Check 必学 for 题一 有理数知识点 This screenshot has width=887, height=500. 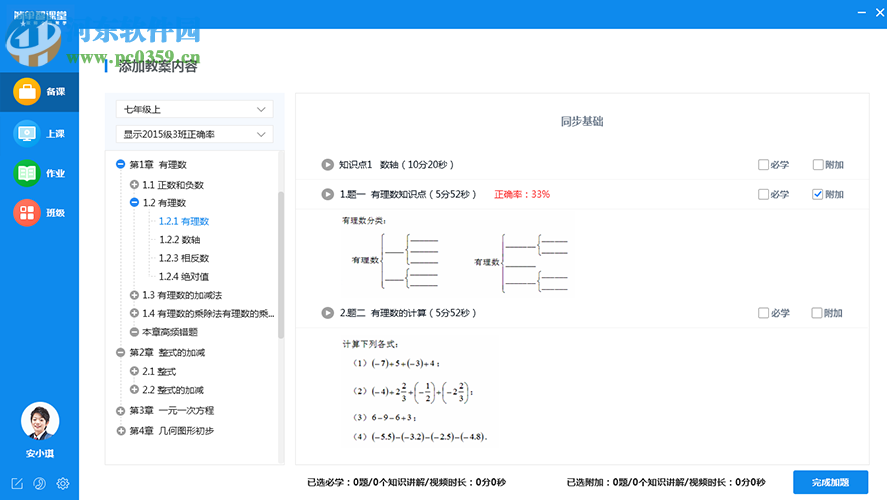click(763, 194)
